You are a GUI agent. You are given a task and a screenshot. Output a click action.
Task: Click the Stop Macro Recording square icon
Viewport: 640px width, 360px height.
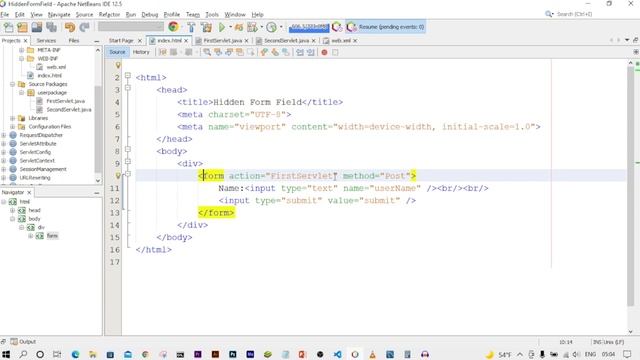[x=335, y=52]
